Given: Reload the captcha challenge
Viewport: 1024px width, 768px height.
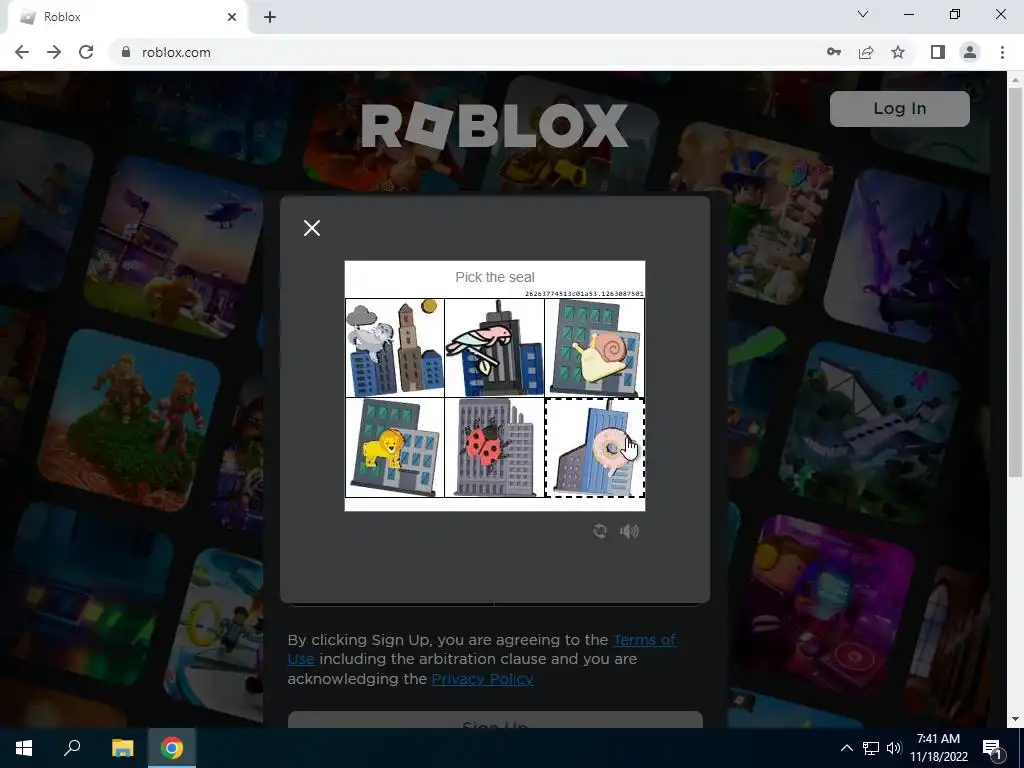Looking at the screenshot, I should point(600,531).
